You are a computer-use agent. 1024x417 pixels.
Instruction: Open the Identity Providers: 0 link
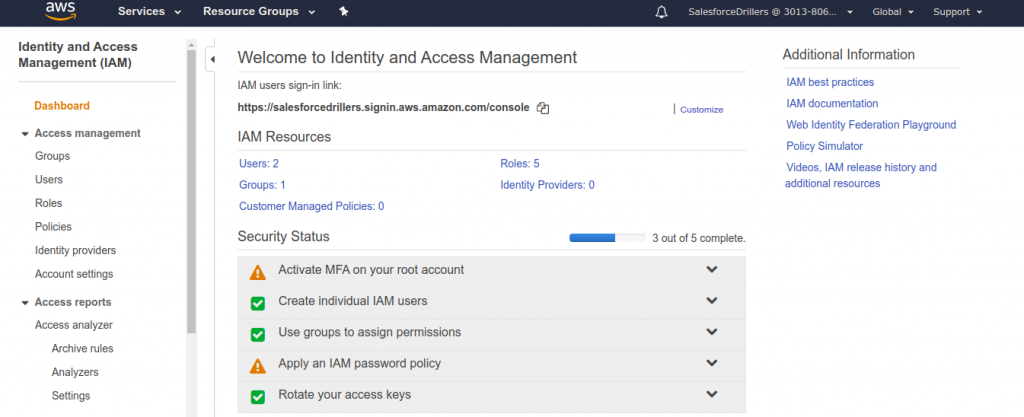[547, 185]
